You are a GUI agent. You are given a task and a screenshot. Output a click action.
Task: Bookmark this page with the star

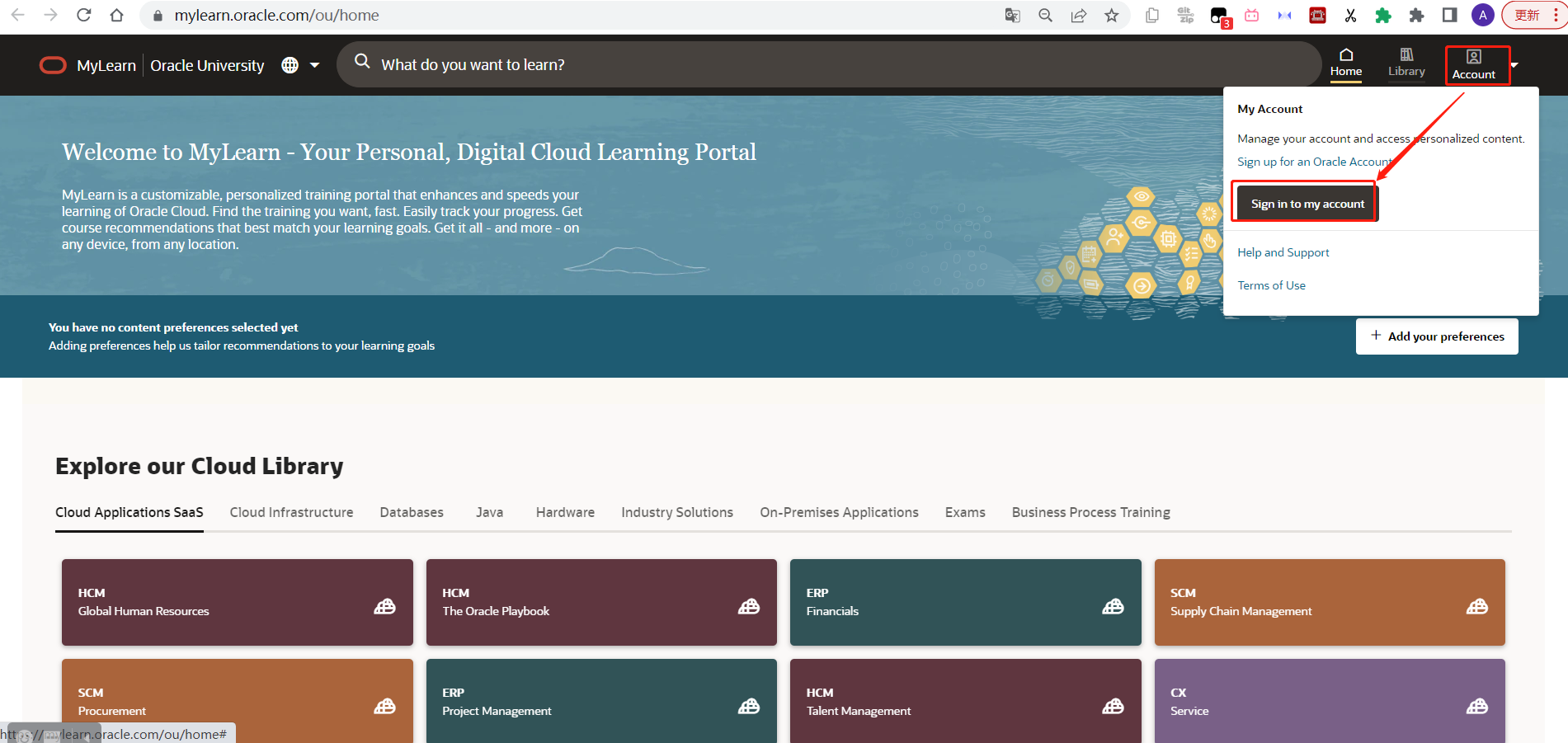tap(1112, 15)
